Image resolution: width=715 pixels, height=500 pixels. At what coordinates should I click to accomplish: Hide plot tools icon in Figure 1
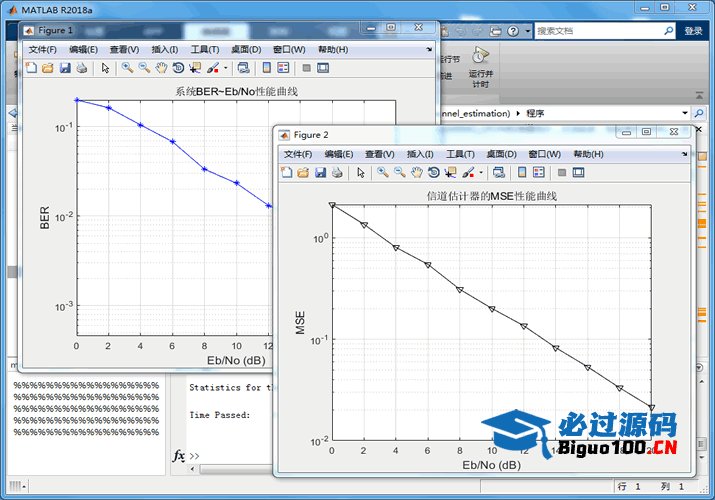(306, 68)
